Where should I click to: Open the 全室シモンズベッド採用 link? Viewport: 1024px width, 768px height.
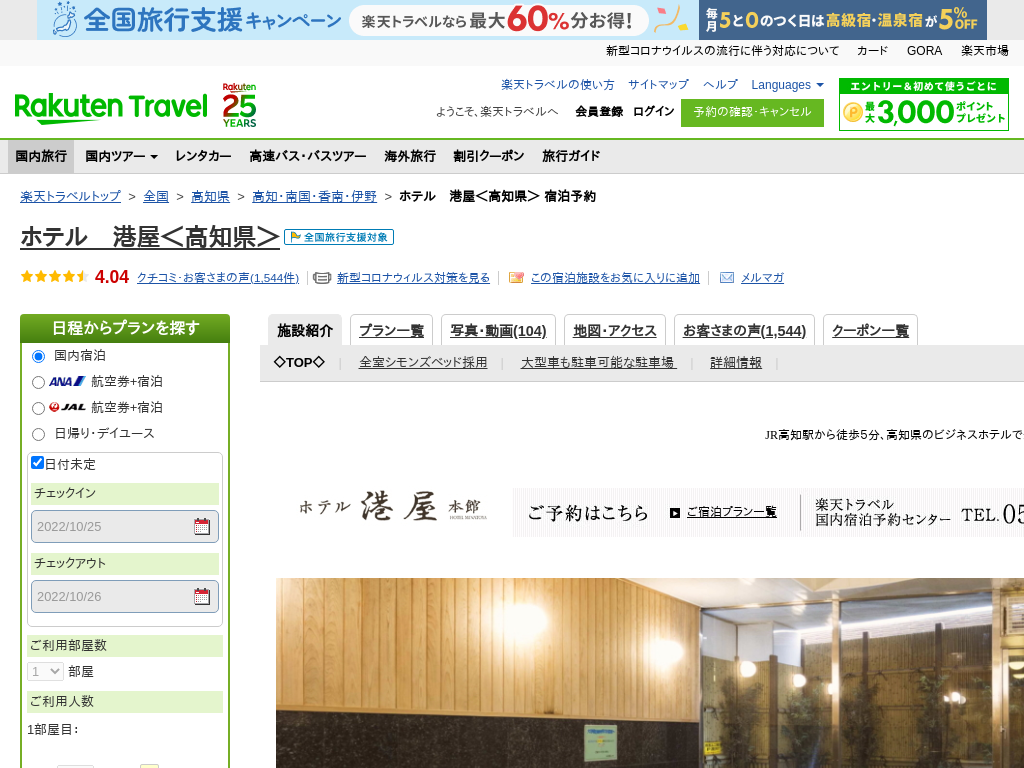(x=423, y=362)
